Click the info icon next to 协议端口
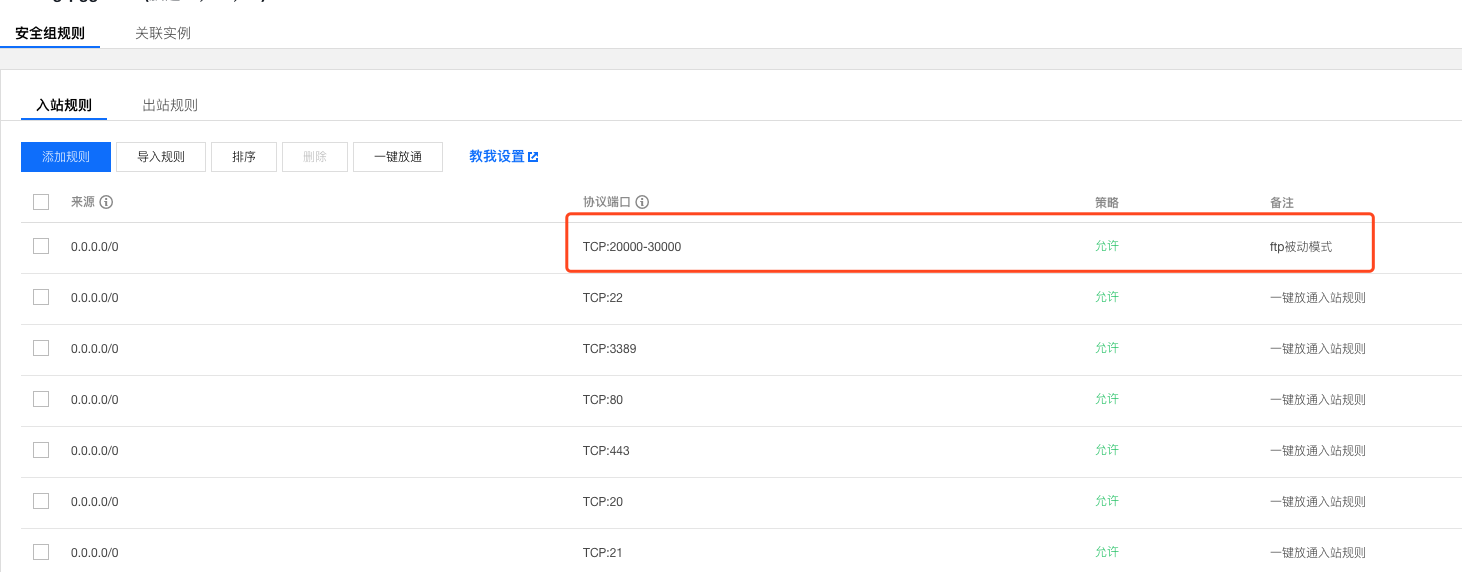Screen dimensions: 1462x572 (x=642, y=202)
